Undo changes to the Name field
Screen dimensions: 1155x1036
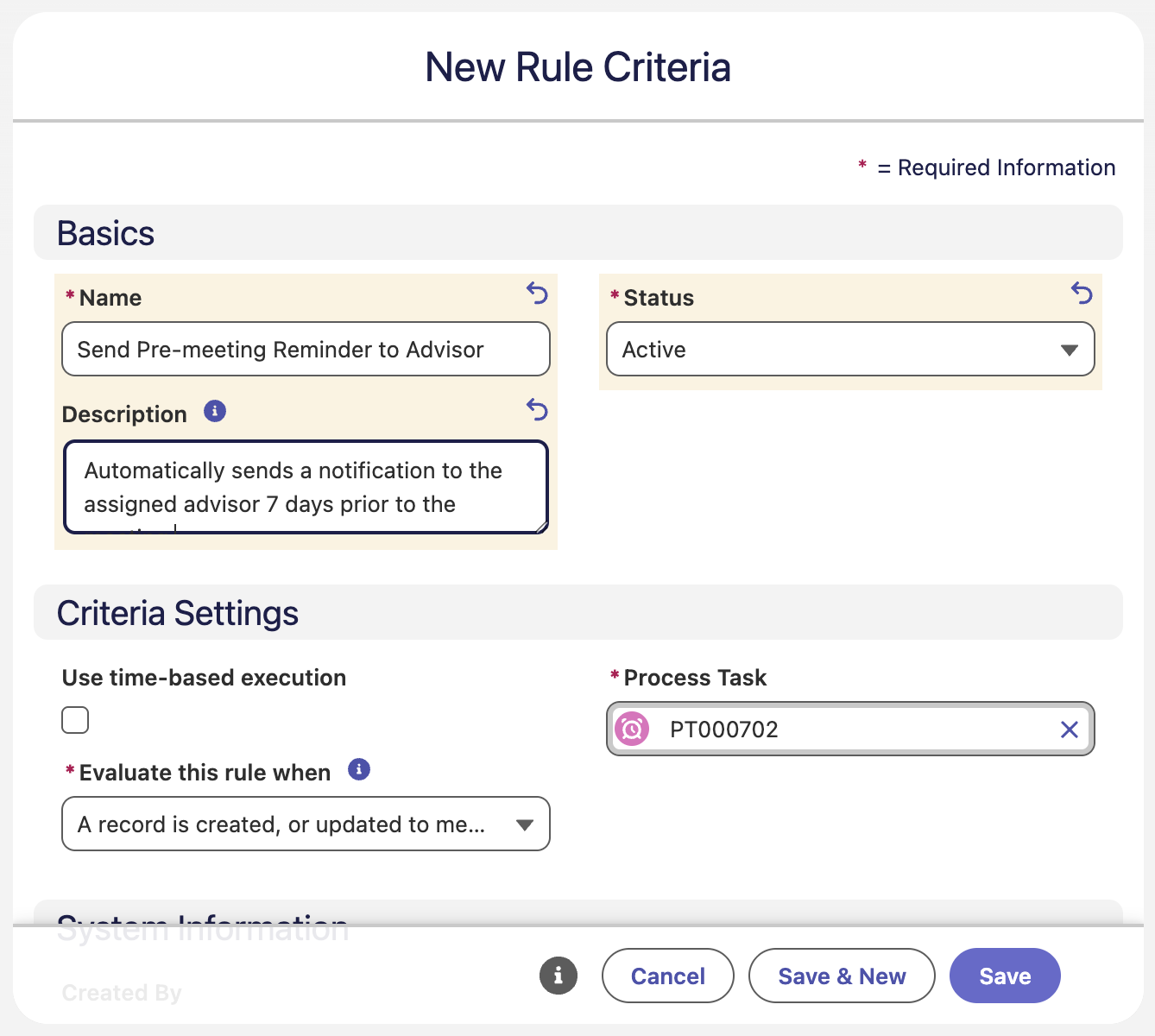point(537,294)
